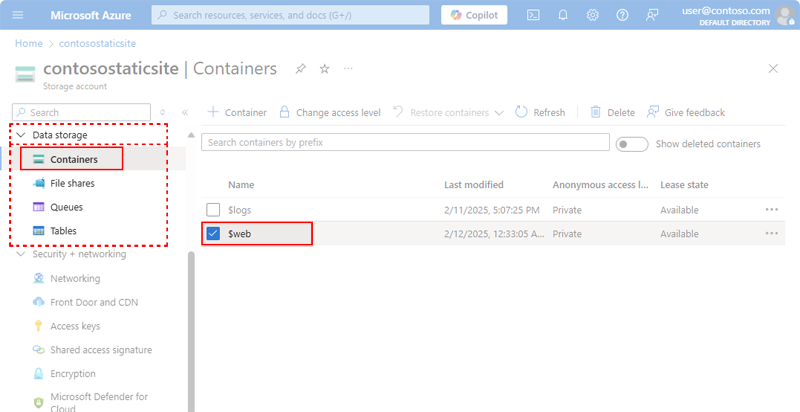Check the $logs container checkbox

click(x=213, y=210)
